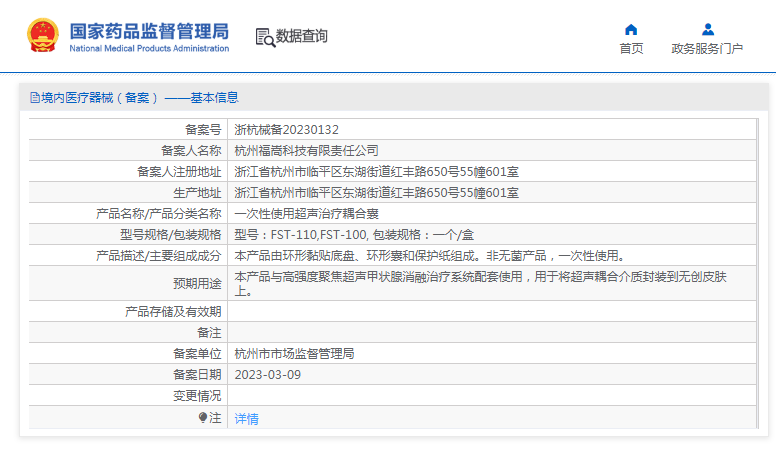This screenshot has width=776, height=454.
Task: Click the 生产地址 address value
Action: coord(376,193)
